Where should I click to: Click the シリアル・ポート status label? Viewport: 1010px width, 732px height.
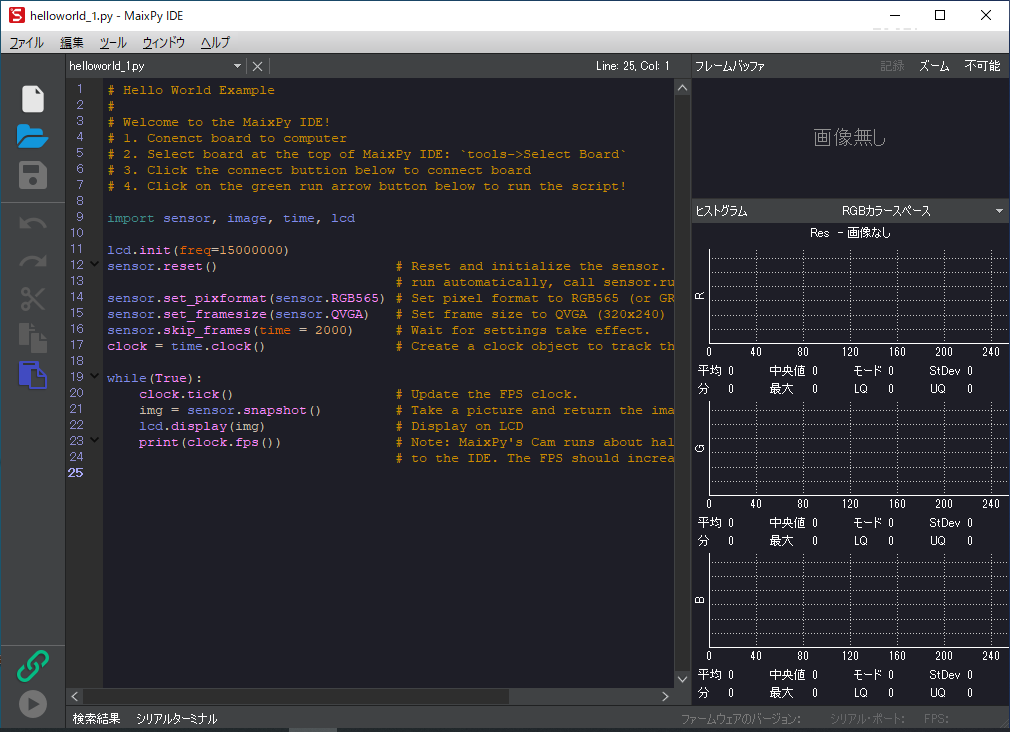[867, 718]
